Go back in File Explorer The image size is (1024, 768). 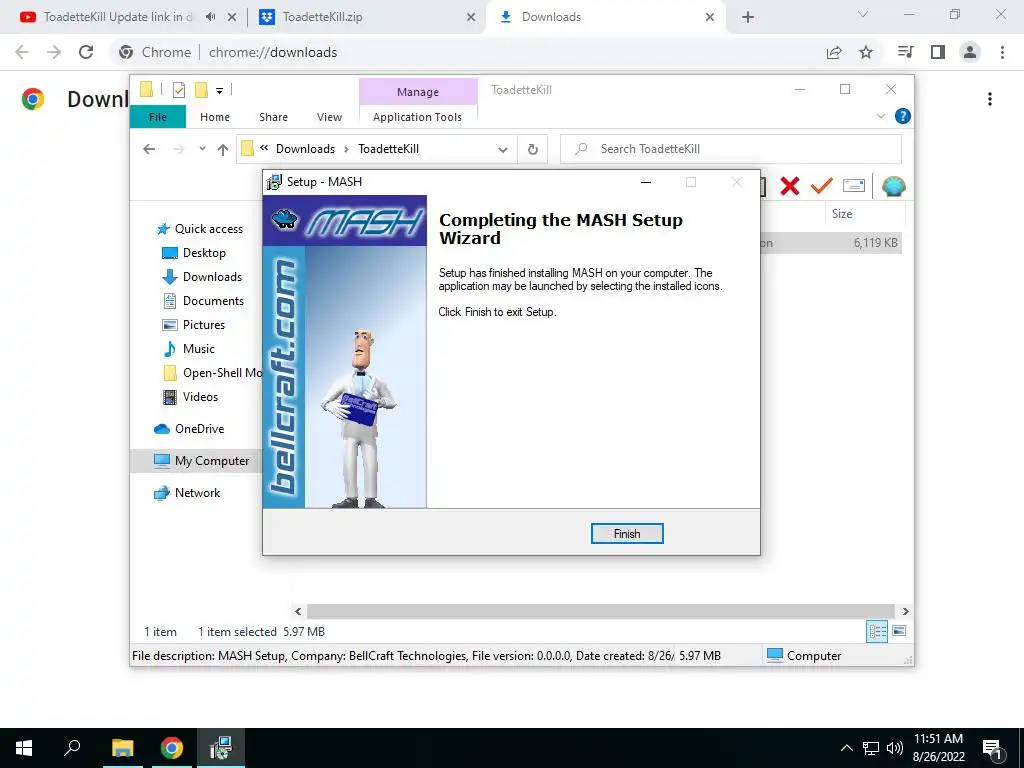(149, 149)
